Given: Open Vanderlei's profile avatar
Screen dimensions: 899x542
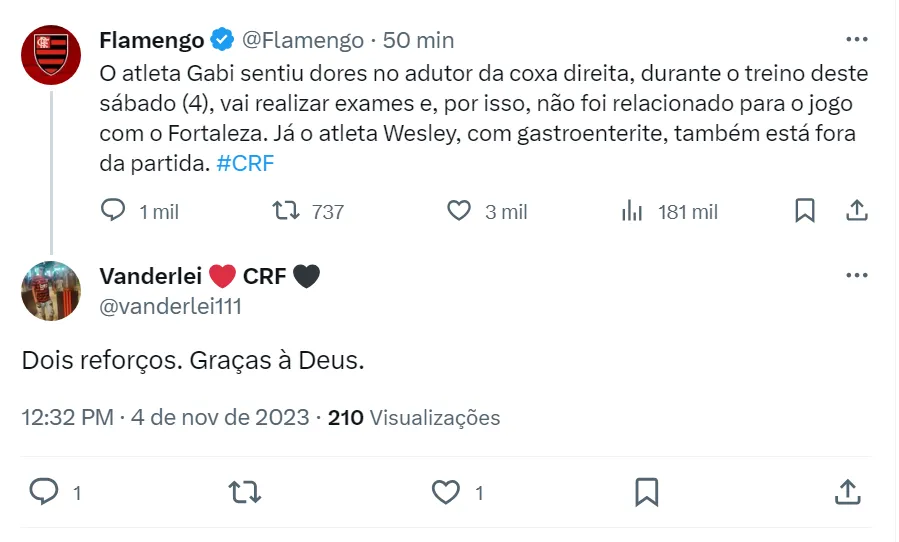Looking at the screenshot, I should point(51,291).
